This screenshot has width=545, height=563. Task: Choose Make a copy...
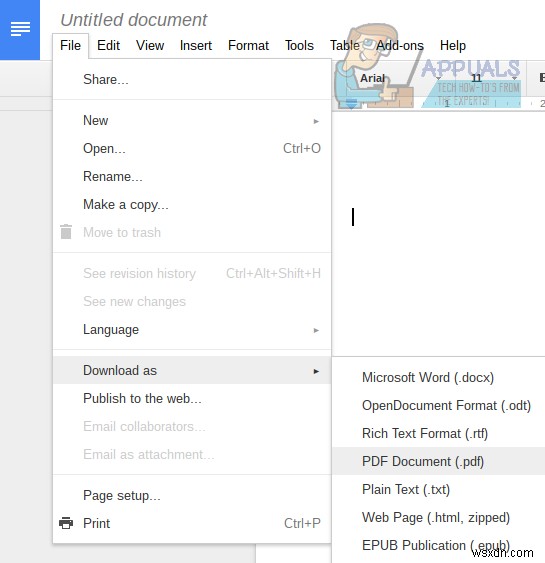point(192,204)
